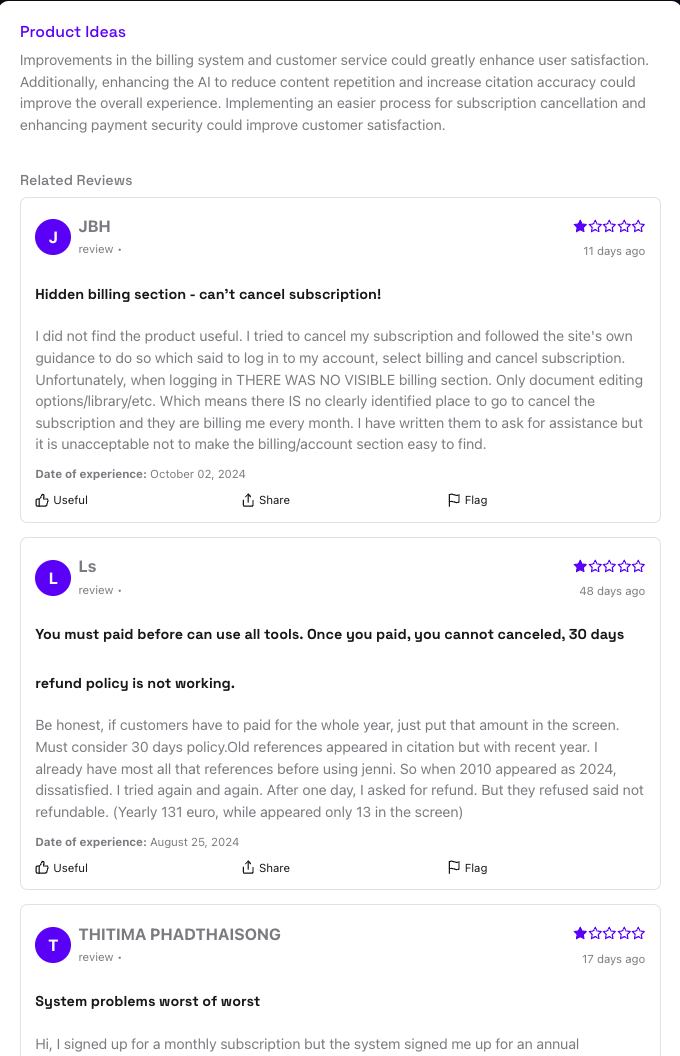Screen dimensions: 680x1056
Task: Click the one-star rating on JBH's review
Action: pos(609,226)
